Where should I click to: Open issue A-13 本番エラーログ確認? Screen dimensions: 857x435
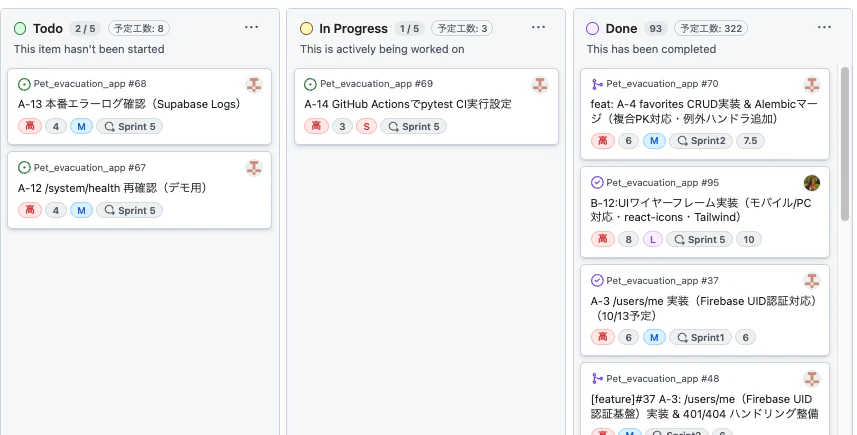pos(130,104)
